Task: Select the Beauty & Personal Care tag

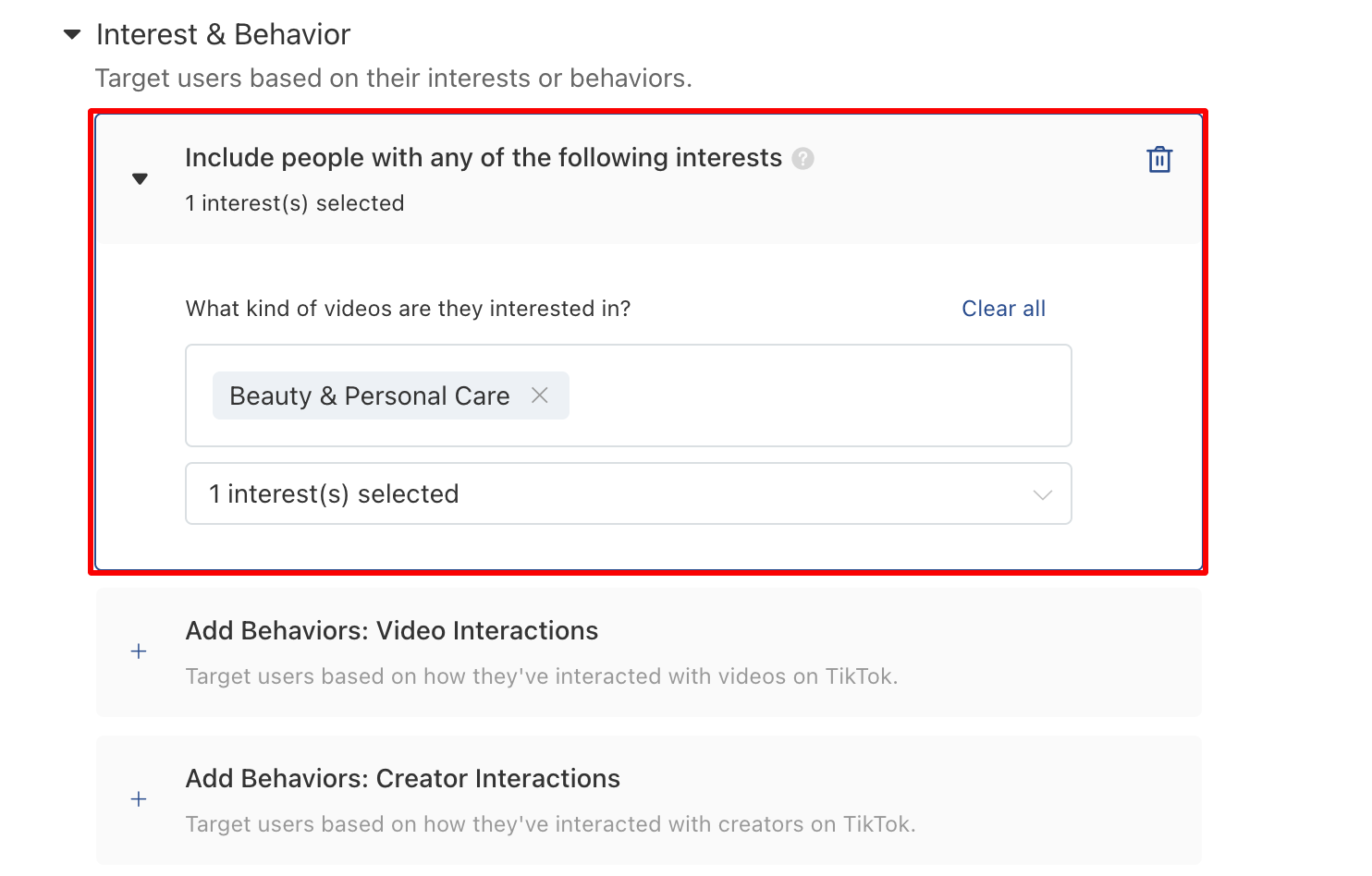Action: 370,395
